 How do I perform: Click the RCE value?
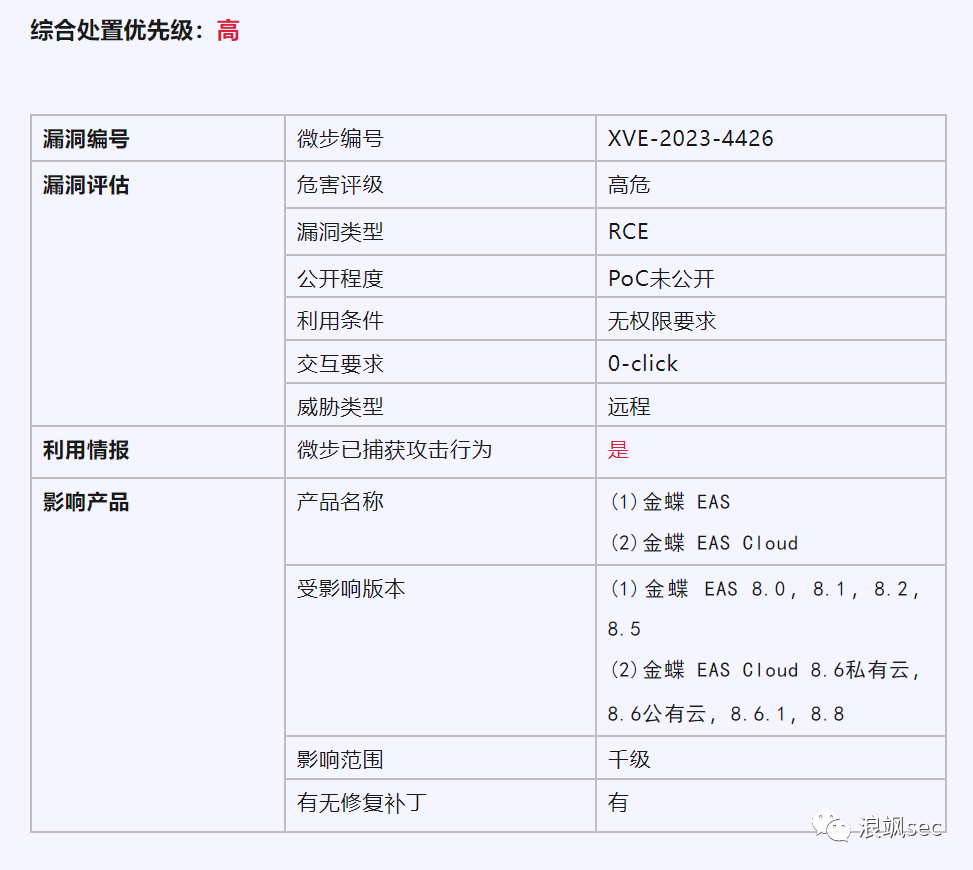tap(628, 231)
